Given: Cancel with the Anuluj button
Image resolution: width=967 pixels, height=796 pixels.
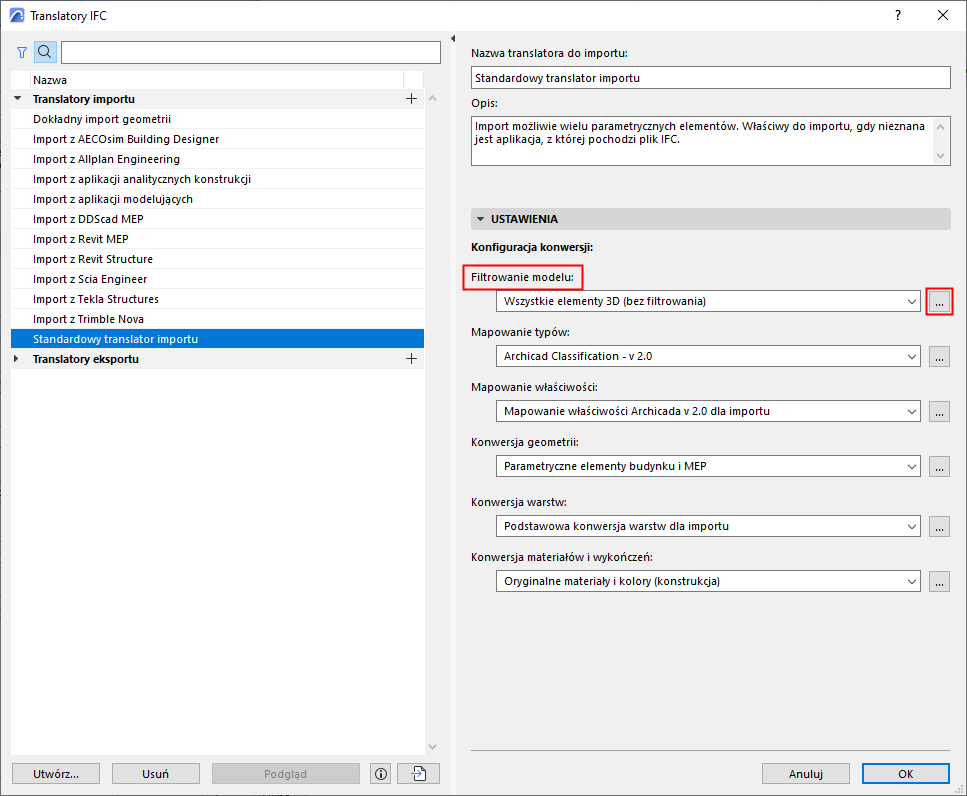Looking at the screenshot, I should tap(805, 774).
